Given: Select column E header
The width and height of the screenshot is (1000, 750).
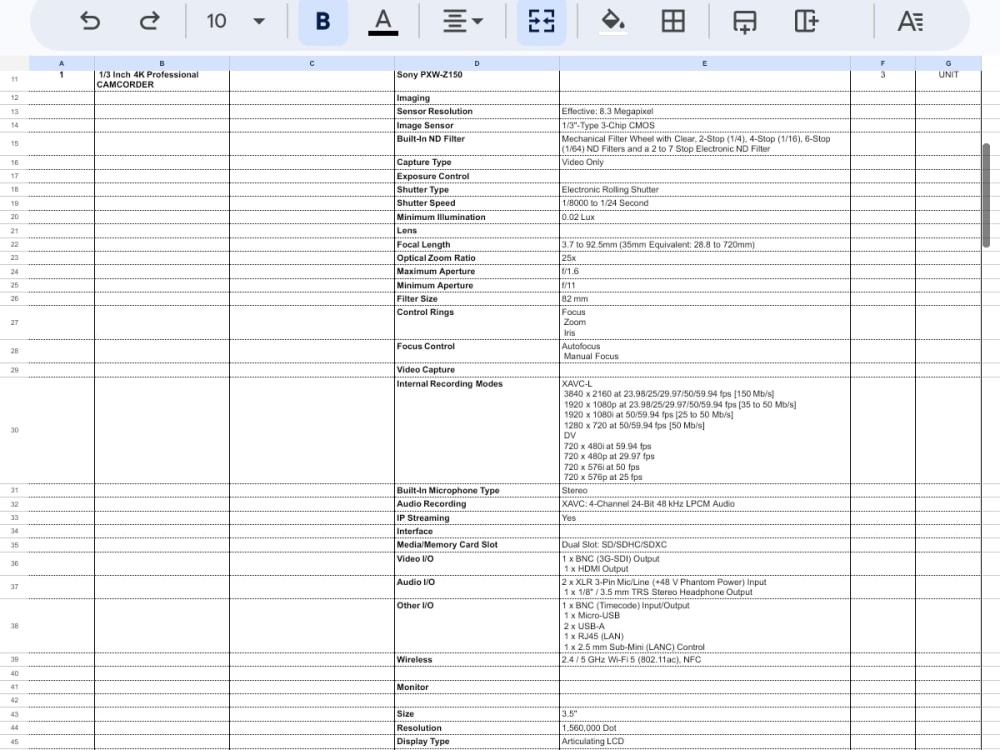Looking at the screenshot, I should tap(705, 63).
